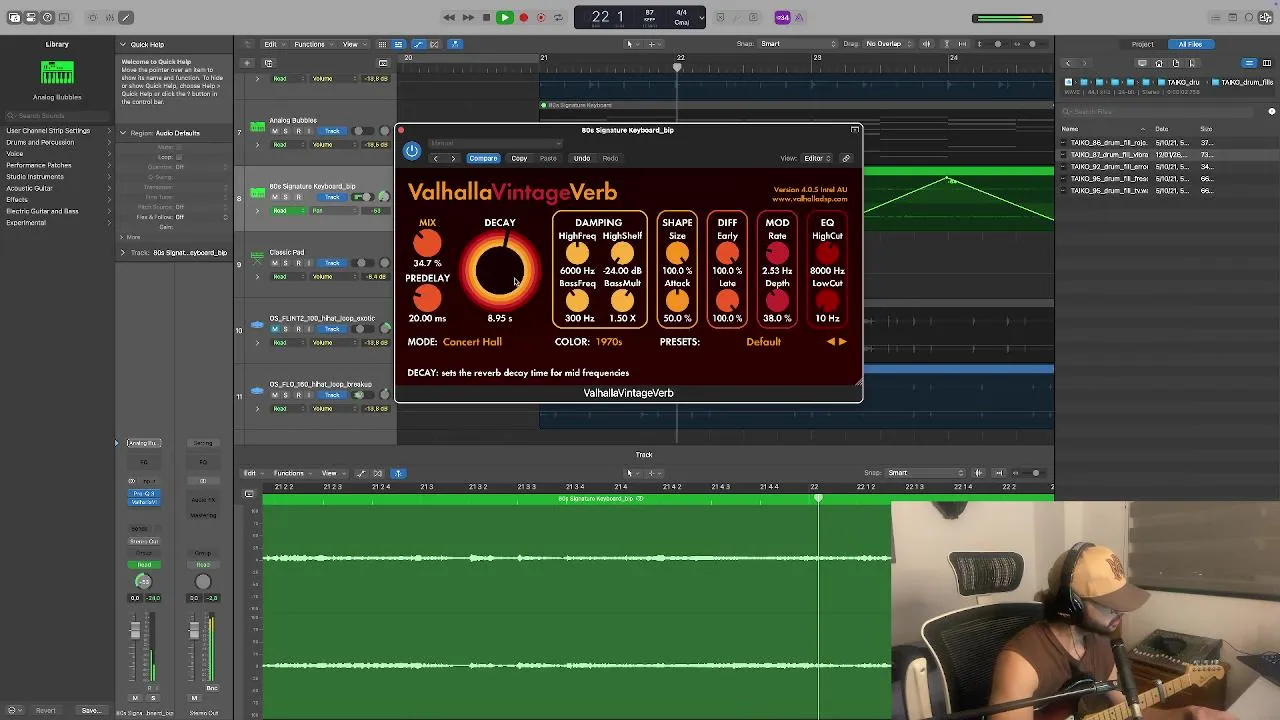This screenshot has width=1280, height=720.
Task: Click the Revert button in Library
Action: coord(45,711)
